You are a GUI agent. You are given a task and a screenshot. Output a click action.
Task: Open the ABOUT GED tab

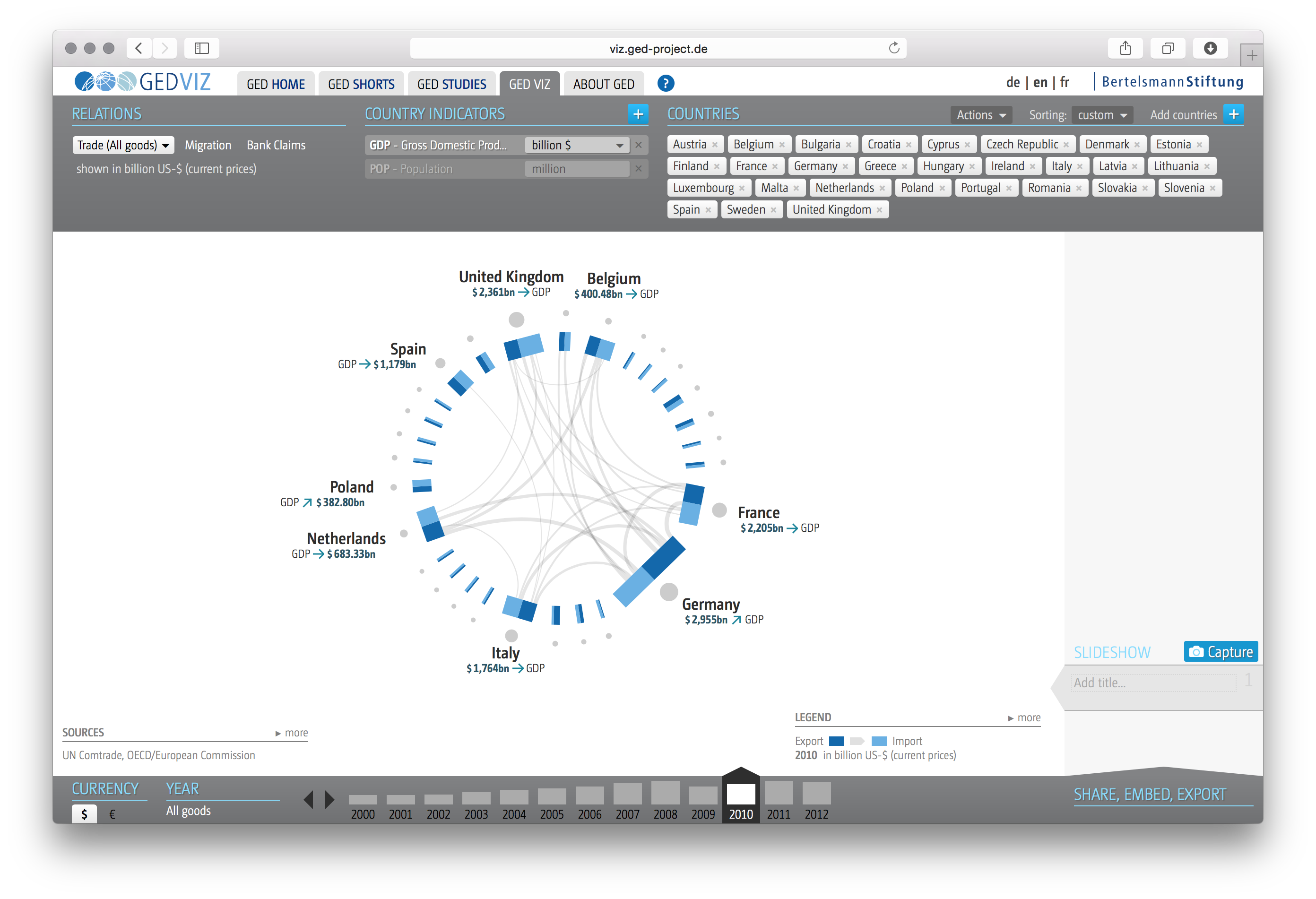pos(603,84)
